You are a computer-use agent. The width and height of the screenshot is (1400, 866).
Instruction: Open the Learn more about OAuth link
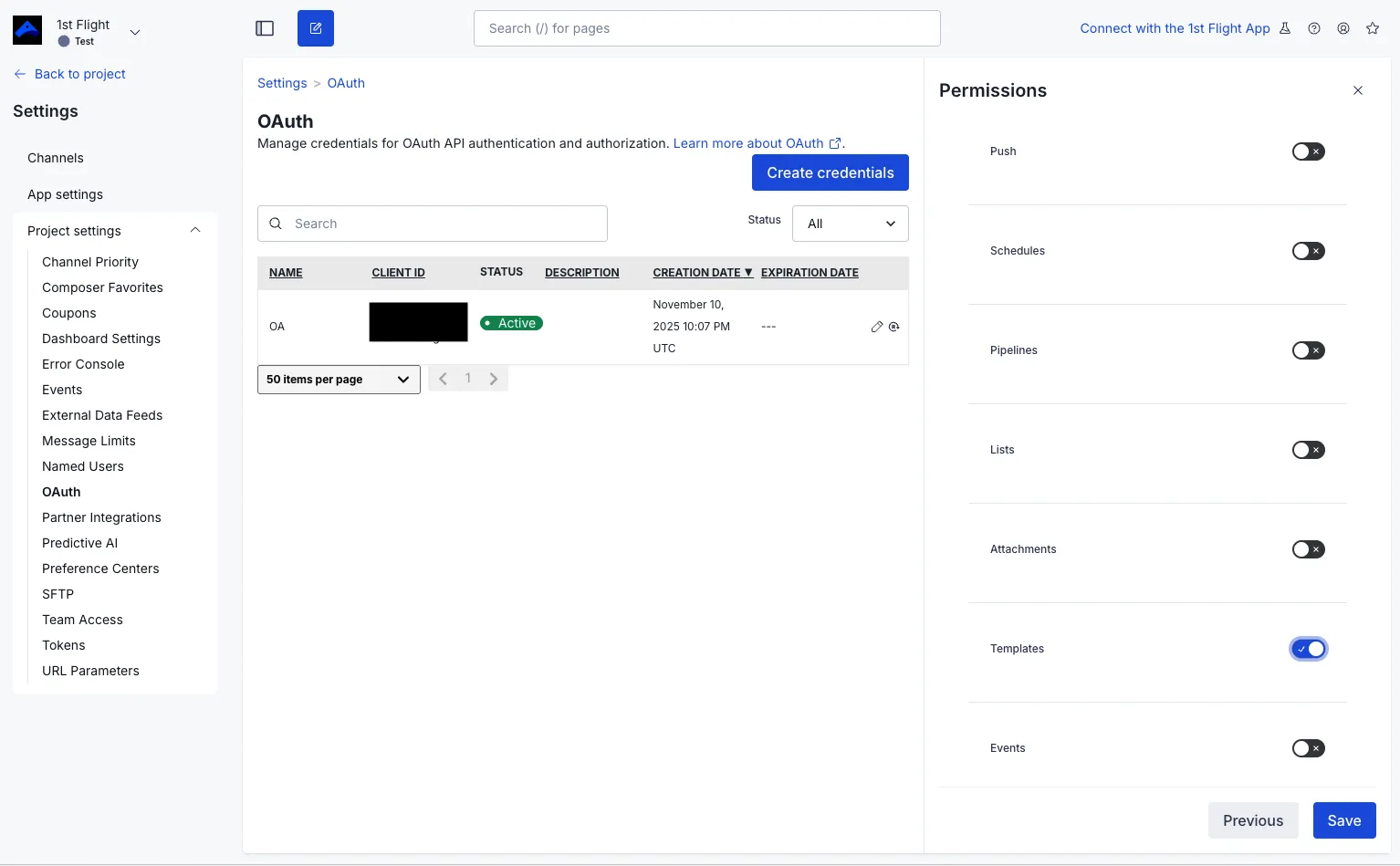(749, 143)
